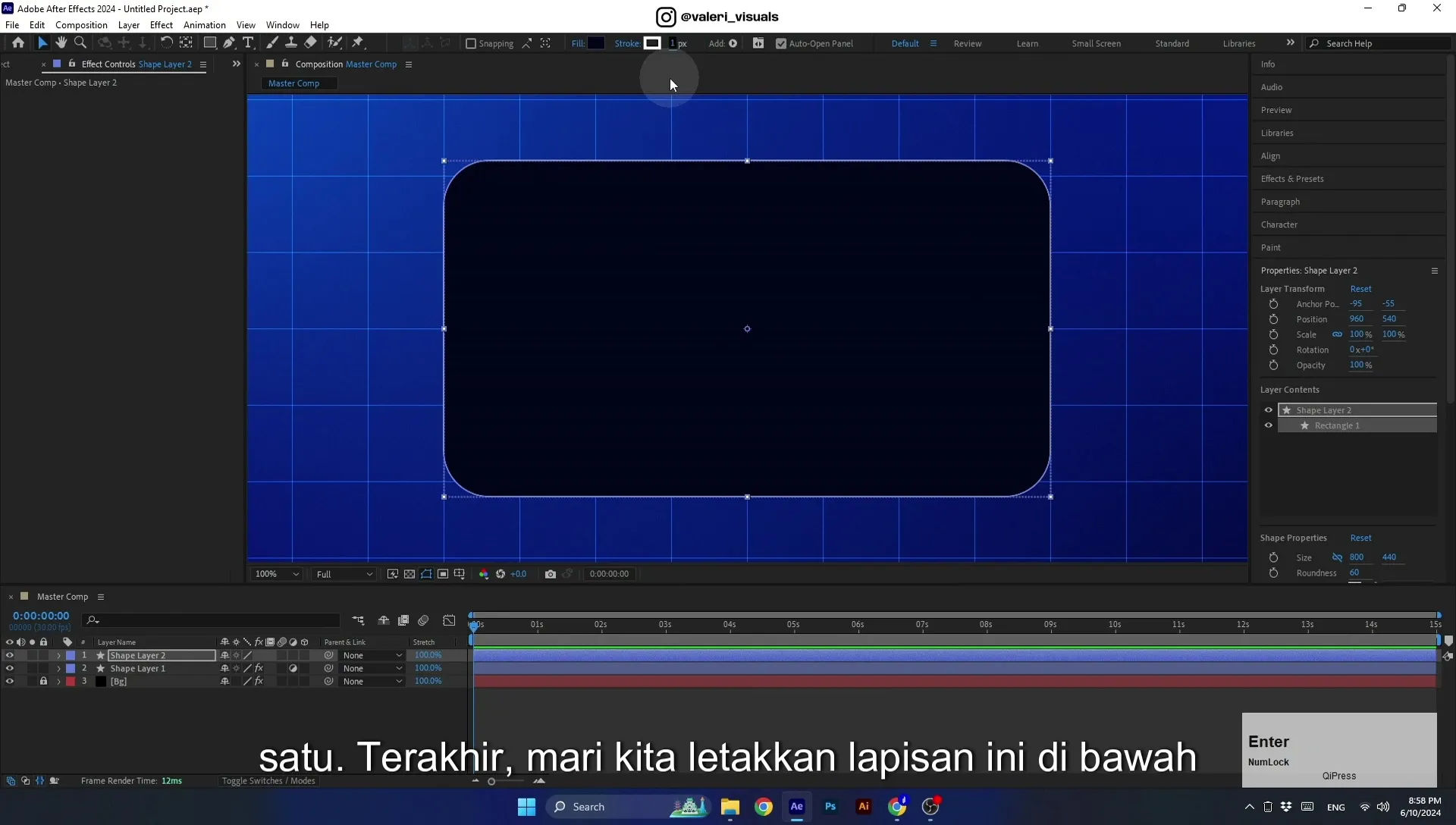Open the Animation menu

pyautogui.click(x=205, y=25)
